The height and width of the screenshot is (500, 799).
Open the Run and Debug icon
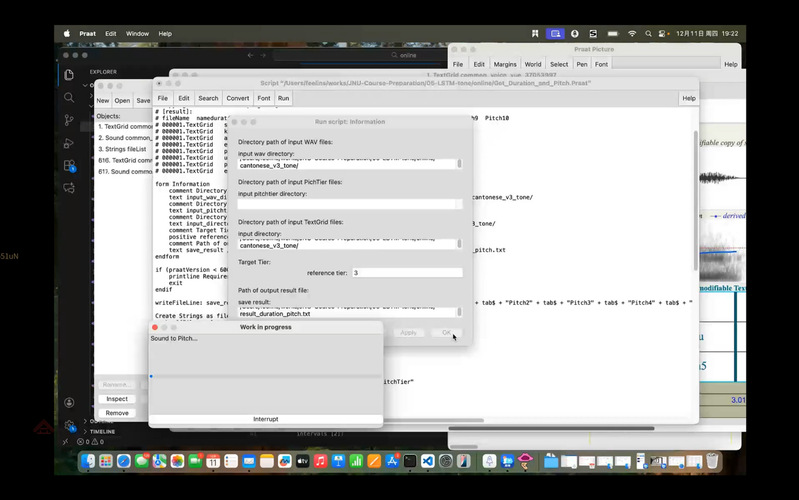coord(69,144)
